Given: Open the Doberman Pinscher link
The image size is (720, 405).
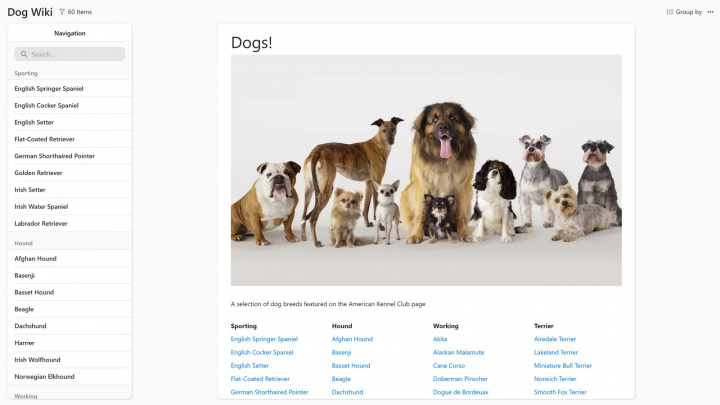Looking at the screenshot, I should point(460,379).
